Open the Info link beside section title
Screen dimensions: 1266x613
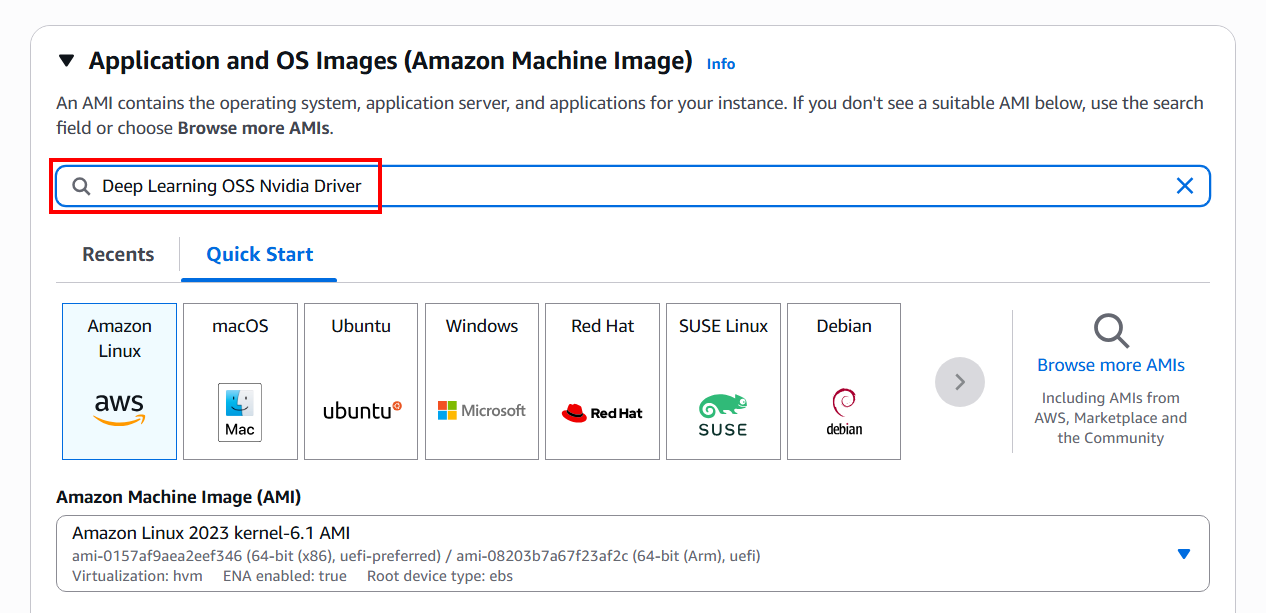point(720,63)
